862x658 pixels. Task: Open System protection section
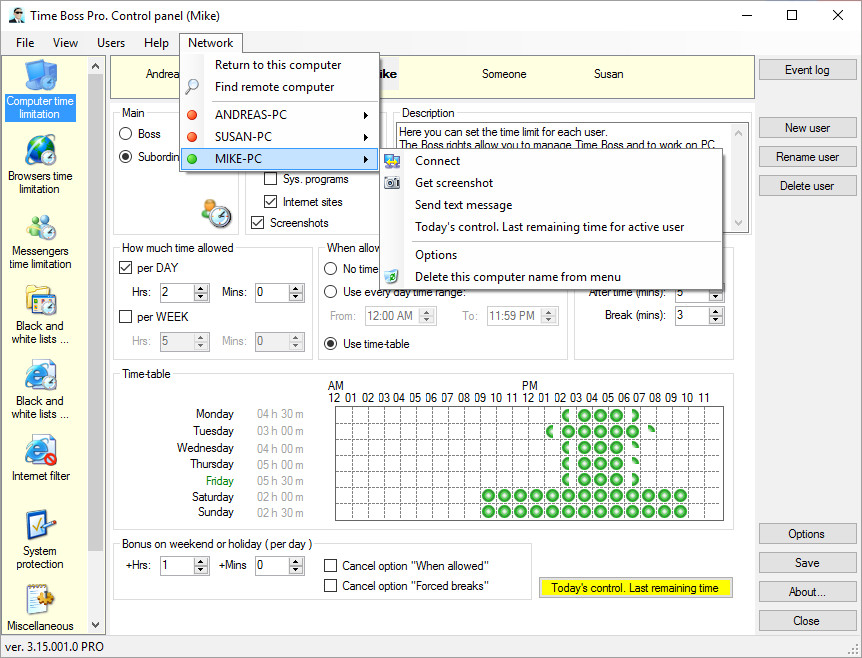coord(40,539)
